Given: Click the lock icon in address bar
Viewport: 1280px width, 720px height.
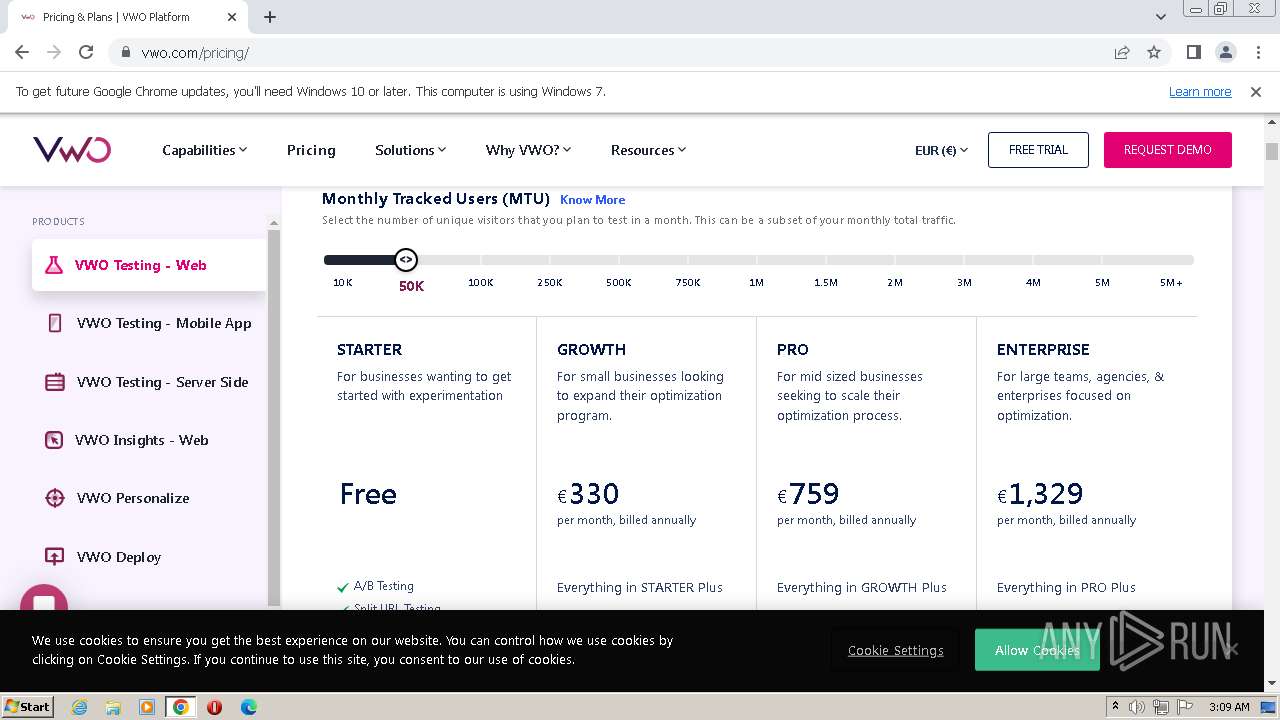Looking at the screenshot, I should (x=126, y=53).
